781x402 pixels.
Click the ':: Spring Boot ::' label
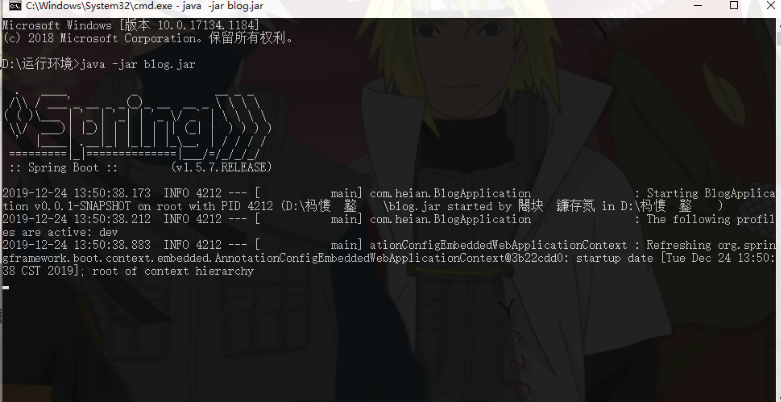coord(63,167)
